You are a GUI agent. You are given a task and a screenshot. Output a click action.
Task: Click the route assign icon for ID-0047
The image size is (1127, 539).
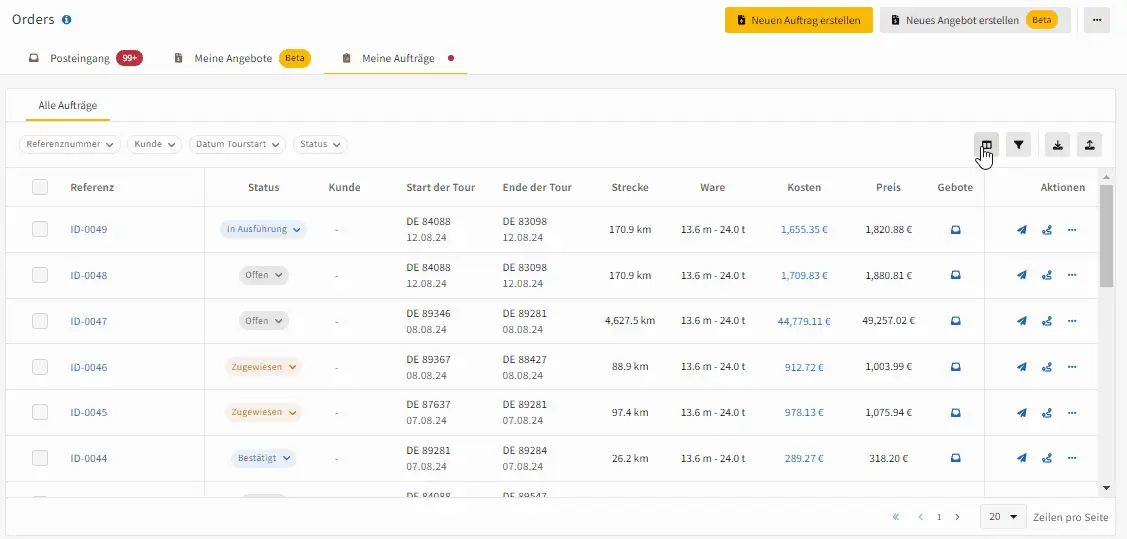(1046, 321)
